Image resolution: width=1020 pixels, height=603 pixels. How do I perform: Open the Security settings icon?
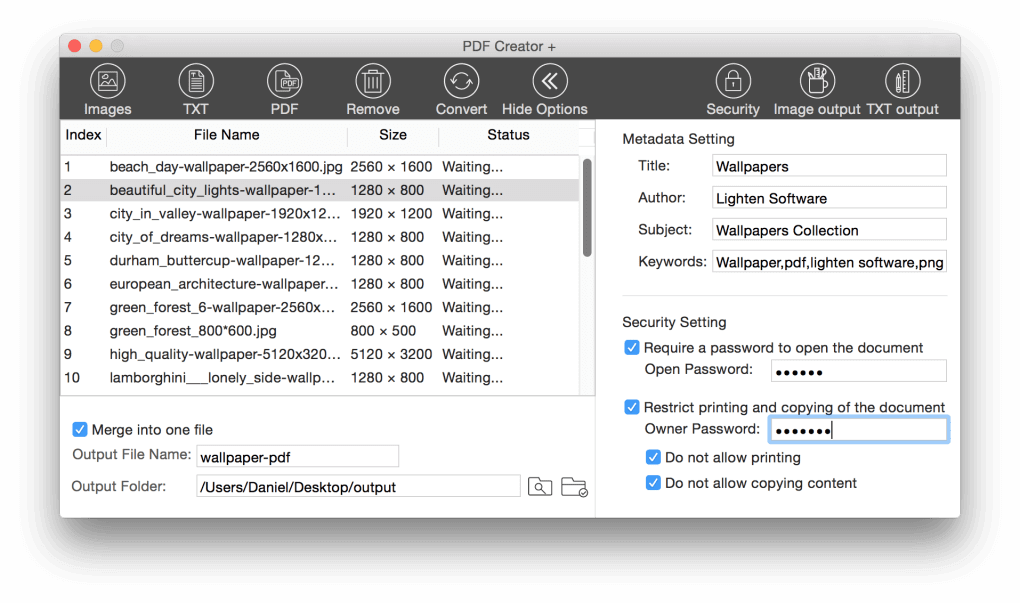(x=732, y=87)
